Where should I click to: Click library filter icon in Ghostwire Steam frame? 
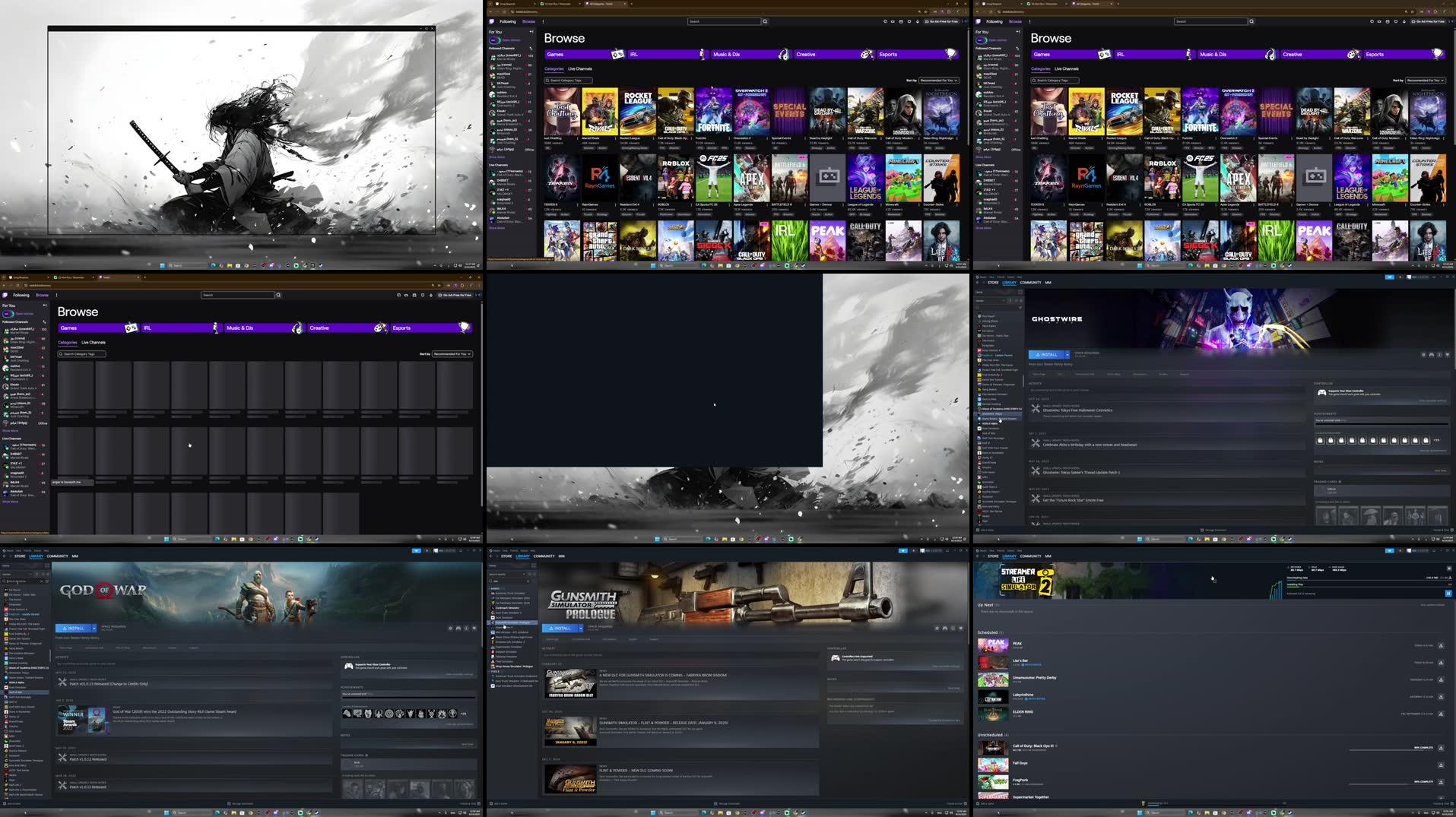point(1020,308)
